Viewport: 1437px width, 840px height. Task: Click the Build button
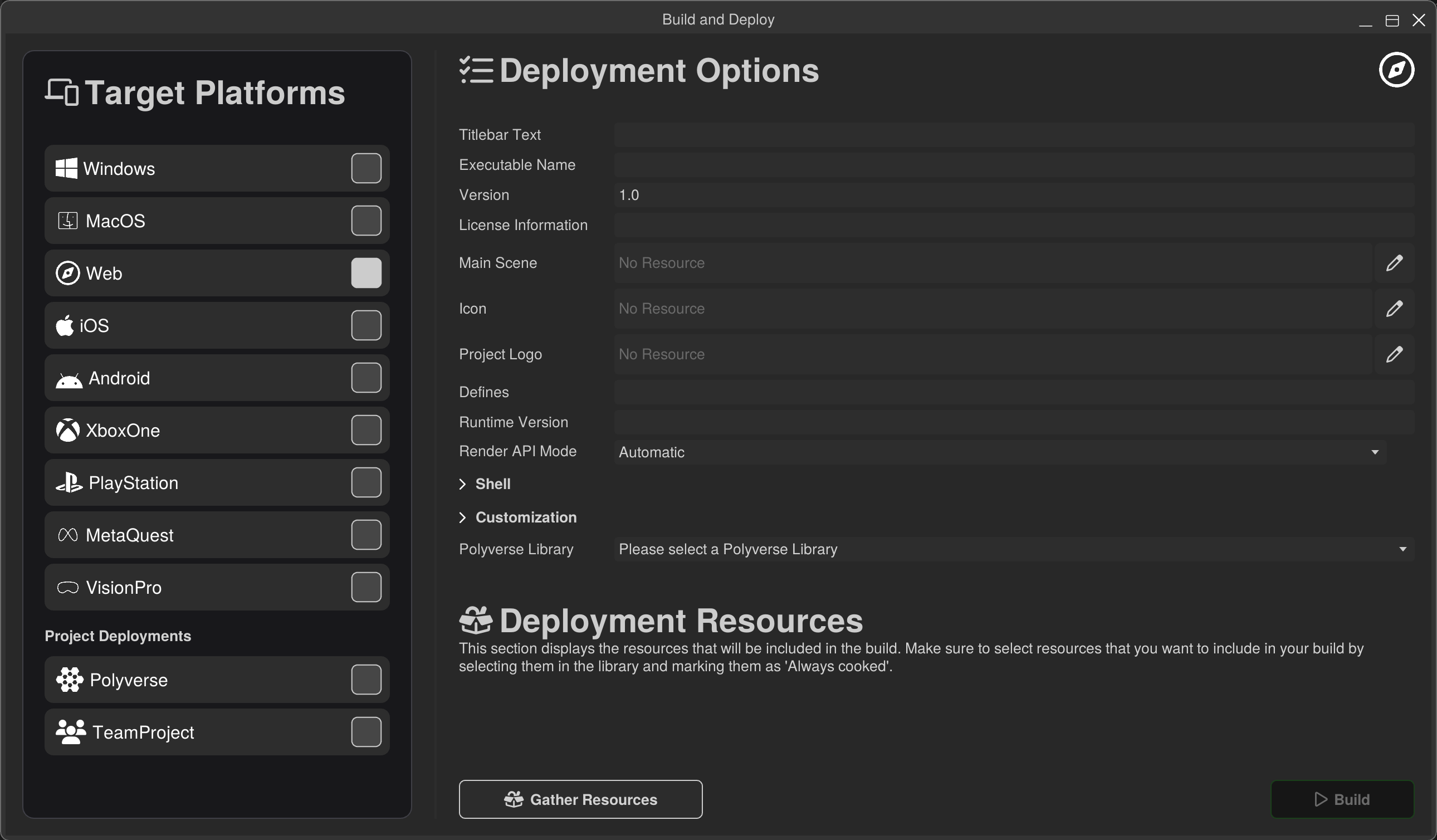[x=1342, y=799]
